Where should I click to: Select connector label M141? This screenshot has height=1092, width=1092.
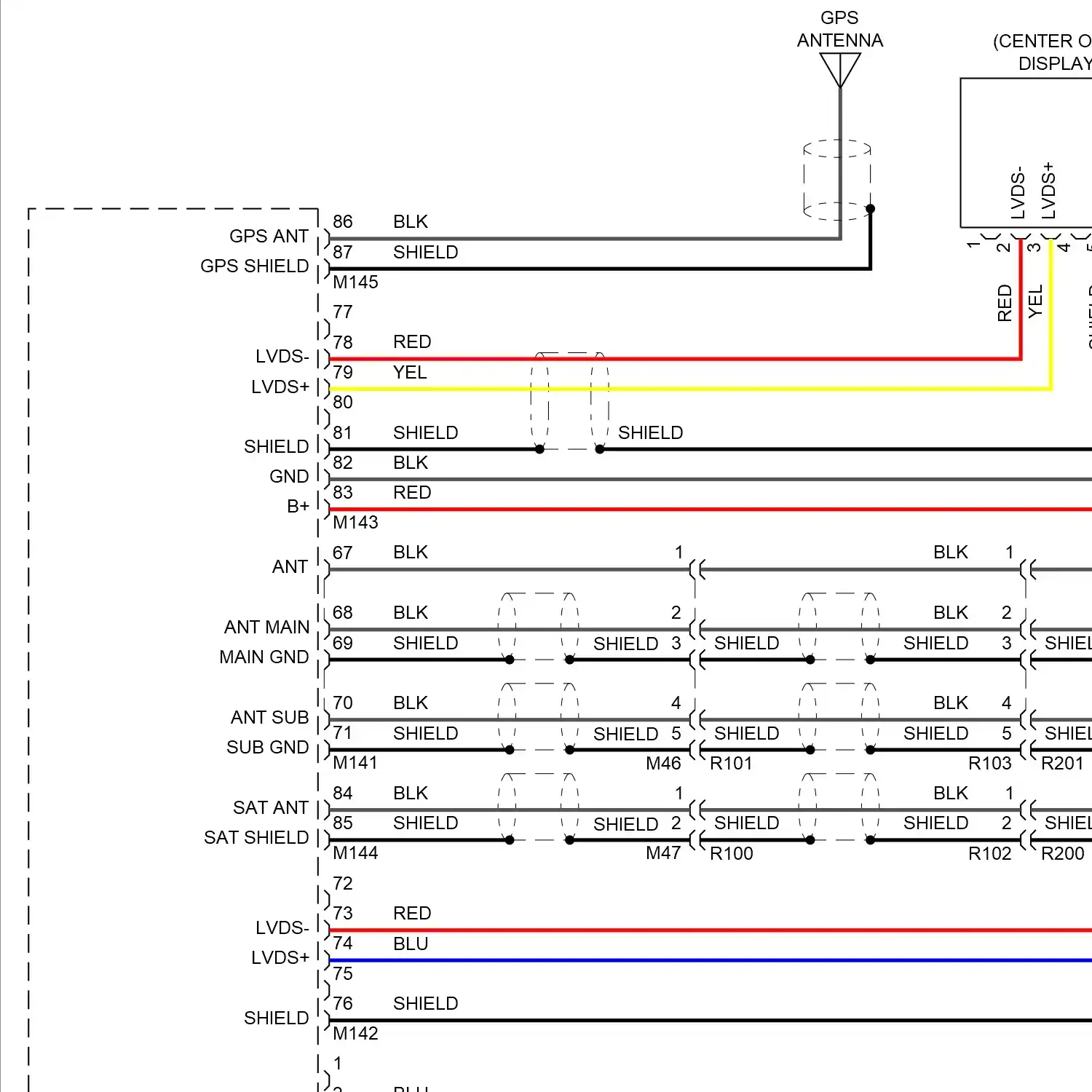click(355, 762)
